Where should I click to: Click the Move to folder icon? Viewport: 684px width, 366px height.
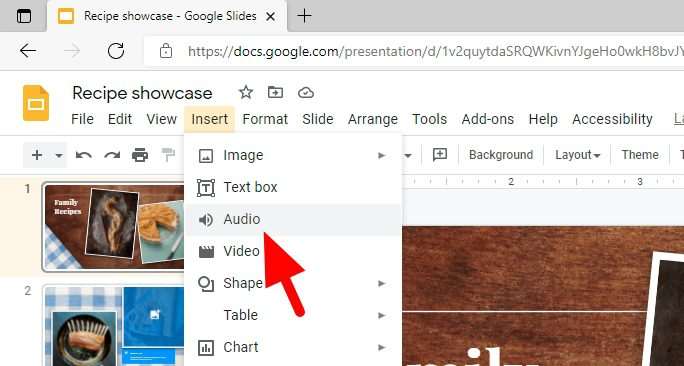click(x=275, y=92)
